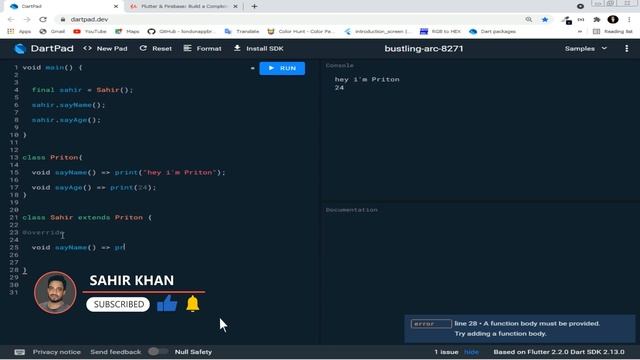Open the introduction_screen bookmark
Image resolution: width=640 pixels, height=360 pixels.
pos(378,31)
